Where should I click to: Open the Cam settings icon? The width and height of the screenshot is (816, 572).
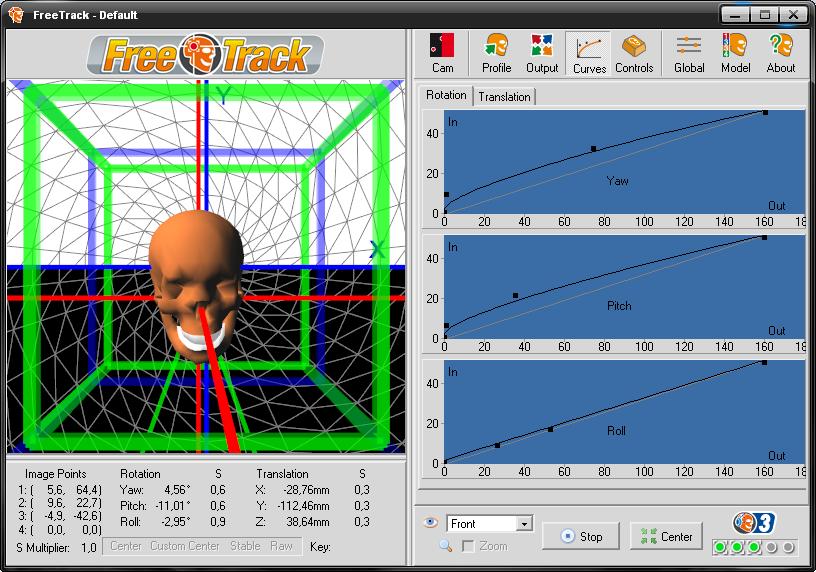442,53
